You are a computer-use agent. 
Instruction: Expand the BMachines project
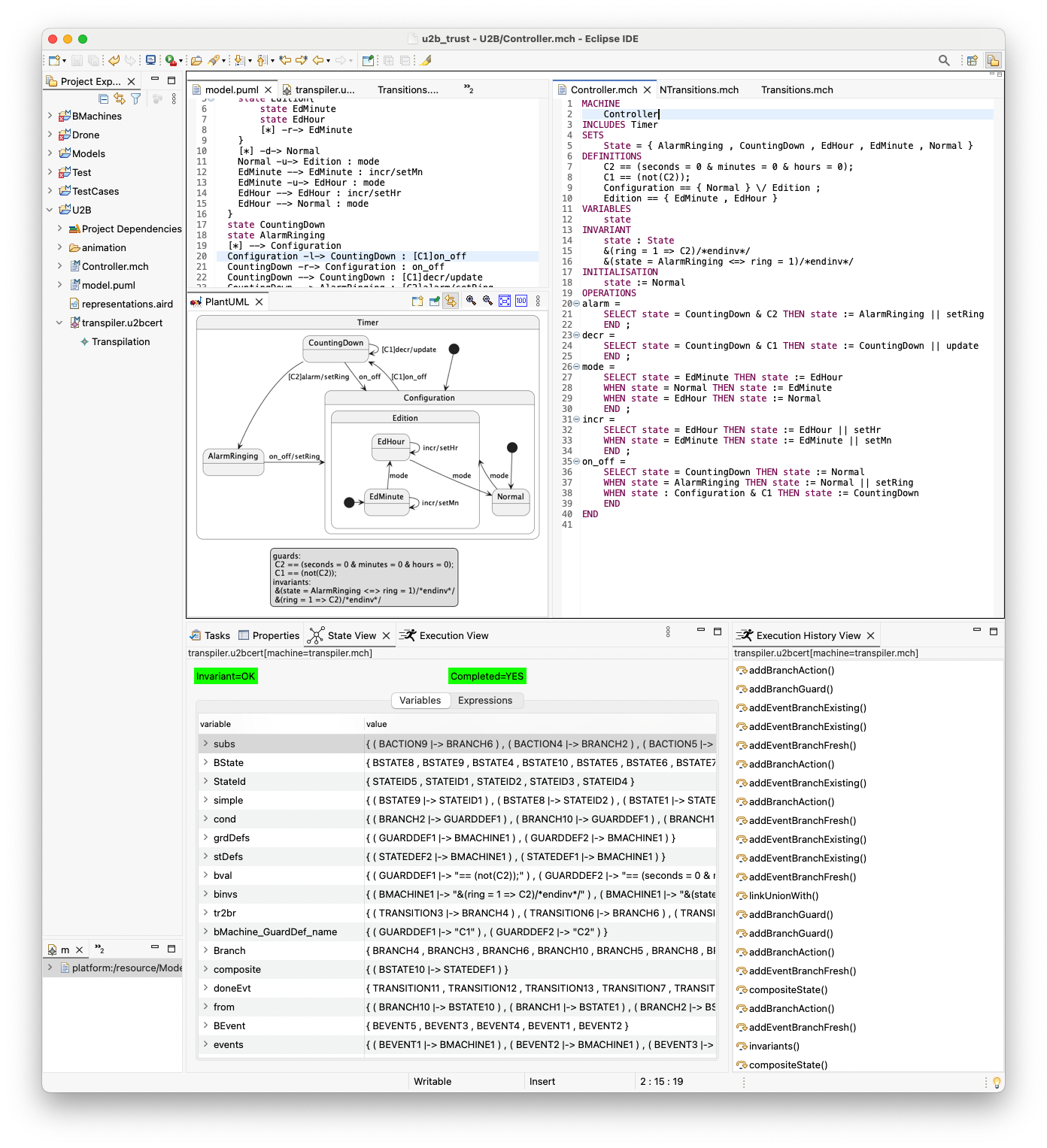point(50,116)
